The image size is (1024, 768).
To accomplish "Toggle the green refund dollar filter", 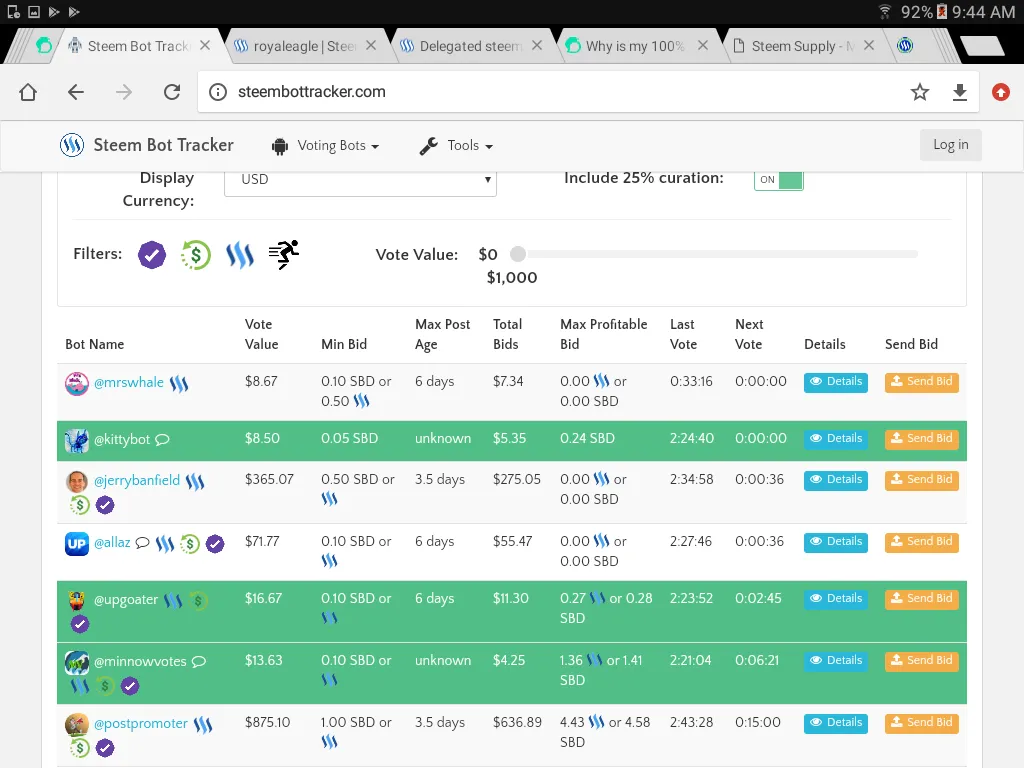I will 196,255.
